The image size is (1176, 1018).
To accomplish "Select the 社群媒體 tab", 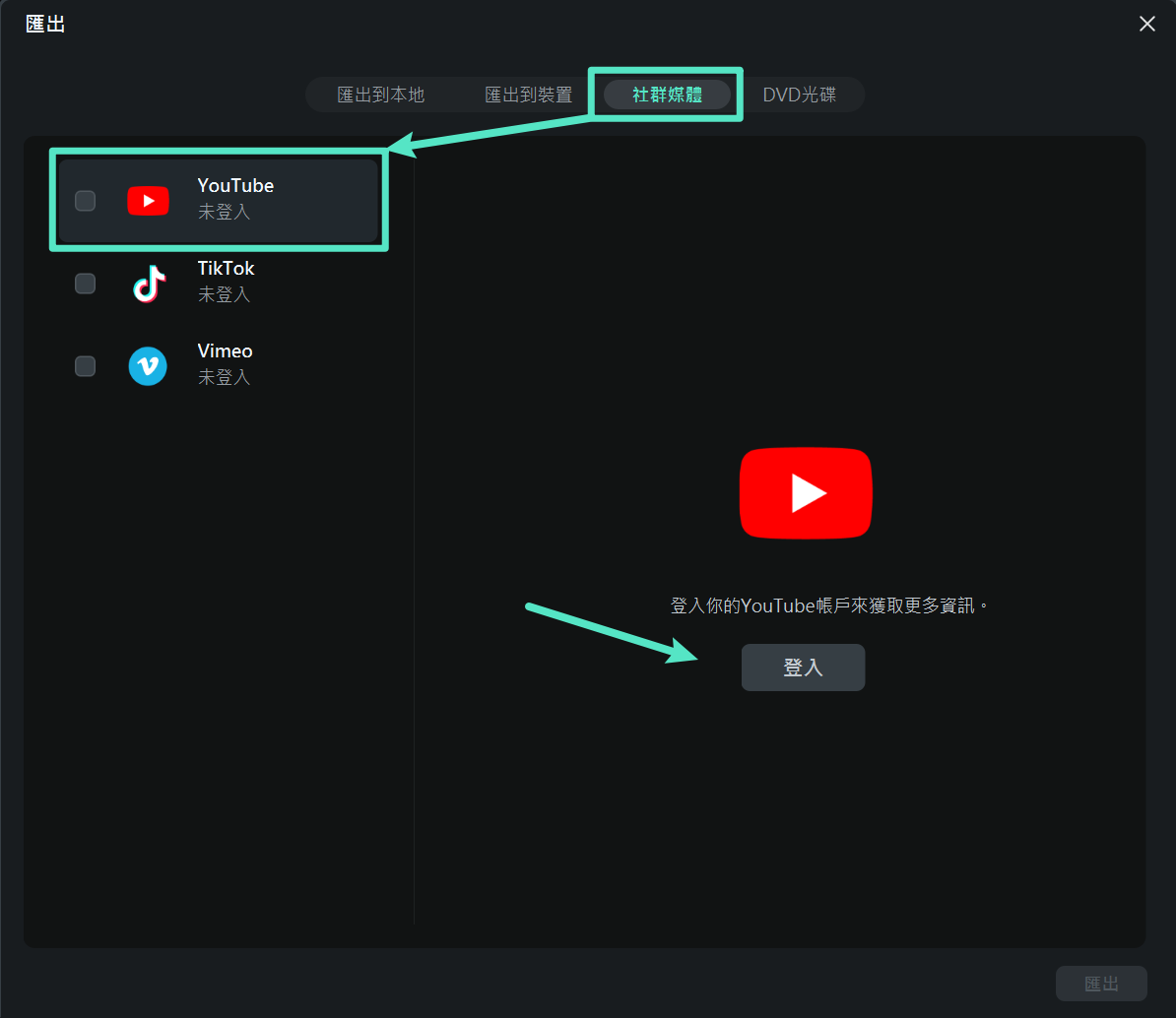I will click(667, 95).
